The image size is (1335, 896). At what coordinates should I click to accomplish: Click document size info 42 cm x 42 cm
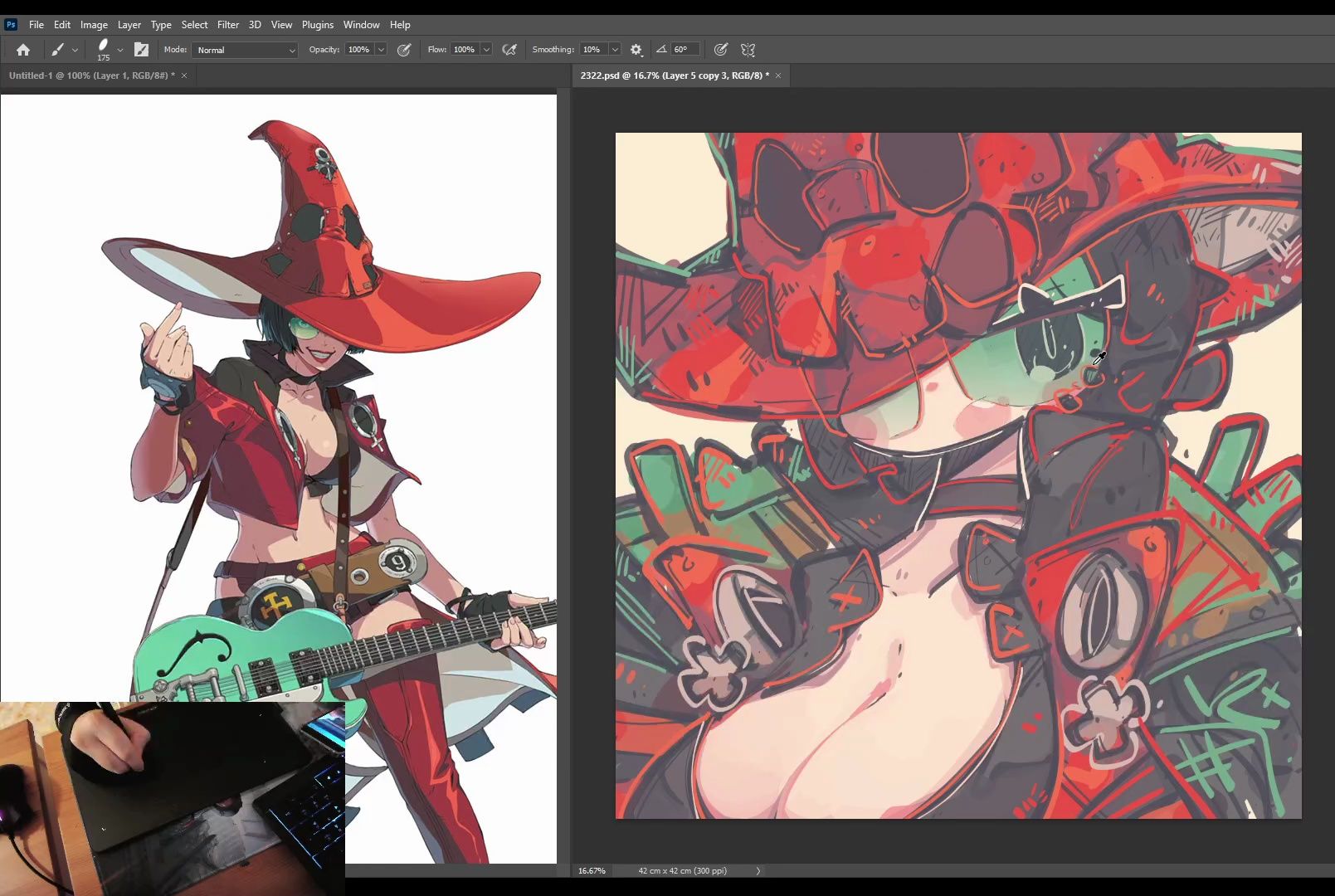[x=683, y=871]
